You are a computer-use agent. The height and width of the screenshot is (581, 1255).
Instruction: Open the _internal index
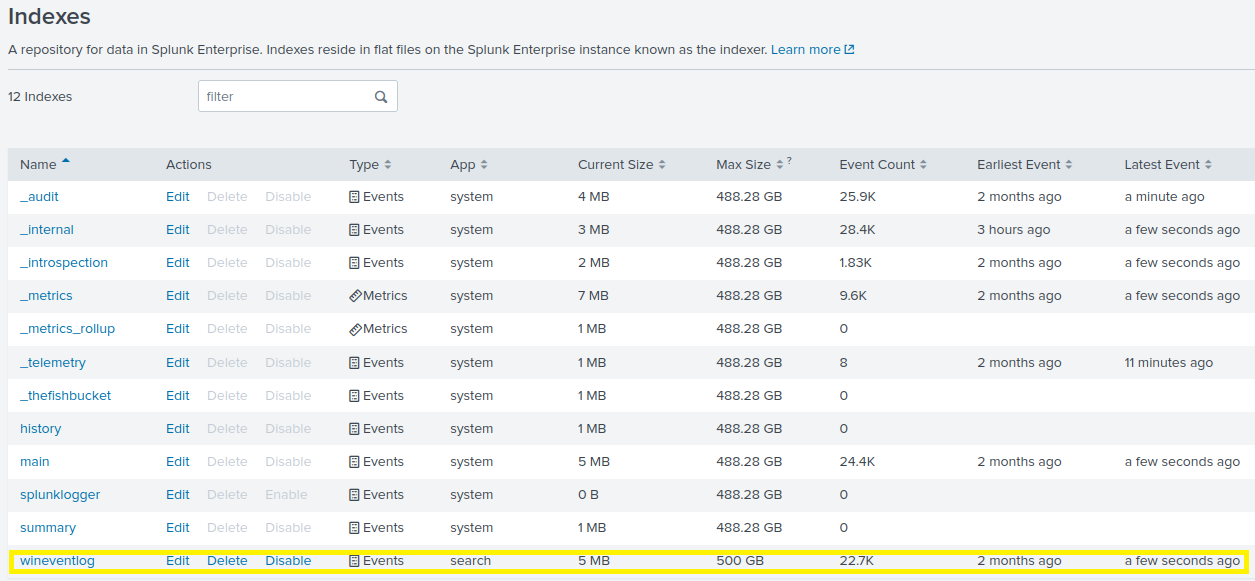point(47,230)
